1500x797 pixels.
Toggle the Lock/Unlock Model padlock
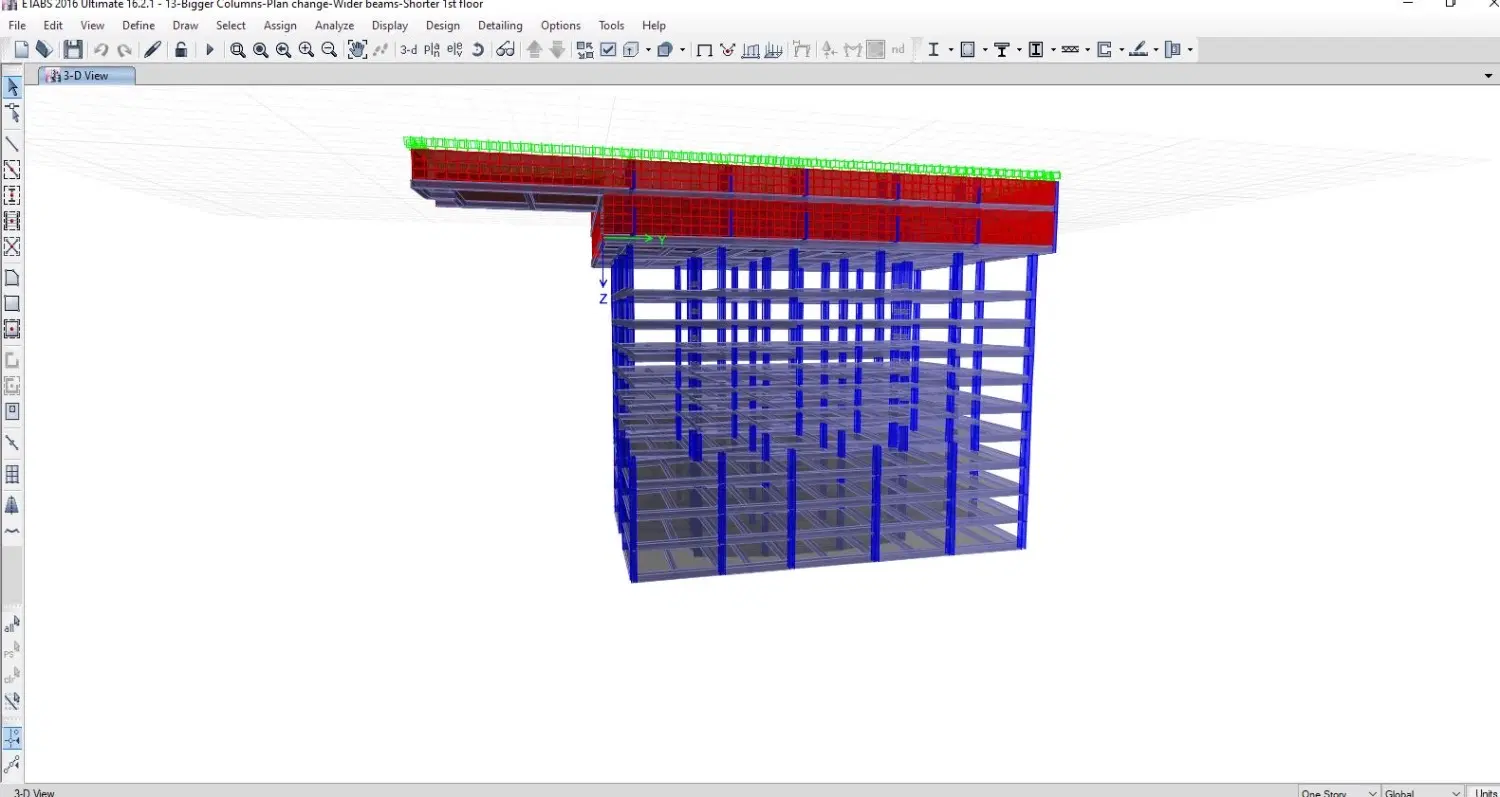click(181, 49)
